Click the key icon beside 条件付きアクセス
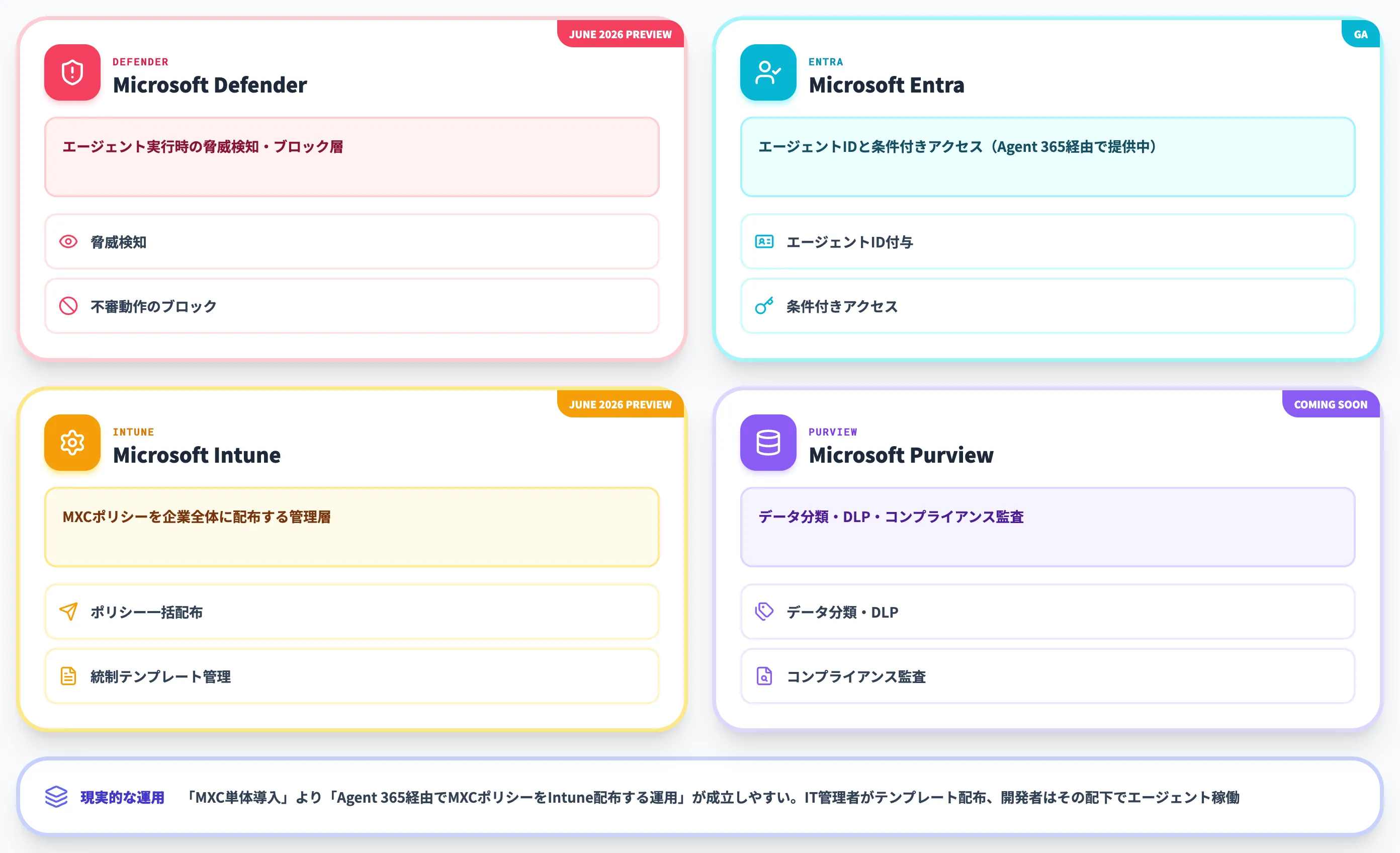 click(x=764, y=306)
